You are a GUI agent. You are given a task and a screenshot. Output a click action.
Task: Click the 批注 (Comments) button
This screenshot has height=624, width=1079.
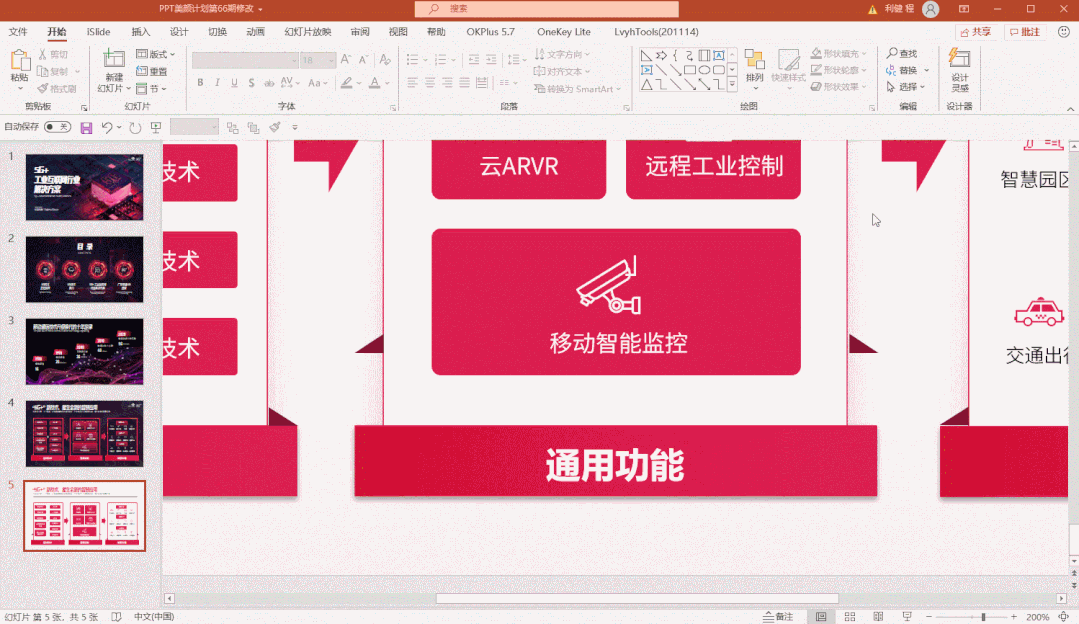1026,31
